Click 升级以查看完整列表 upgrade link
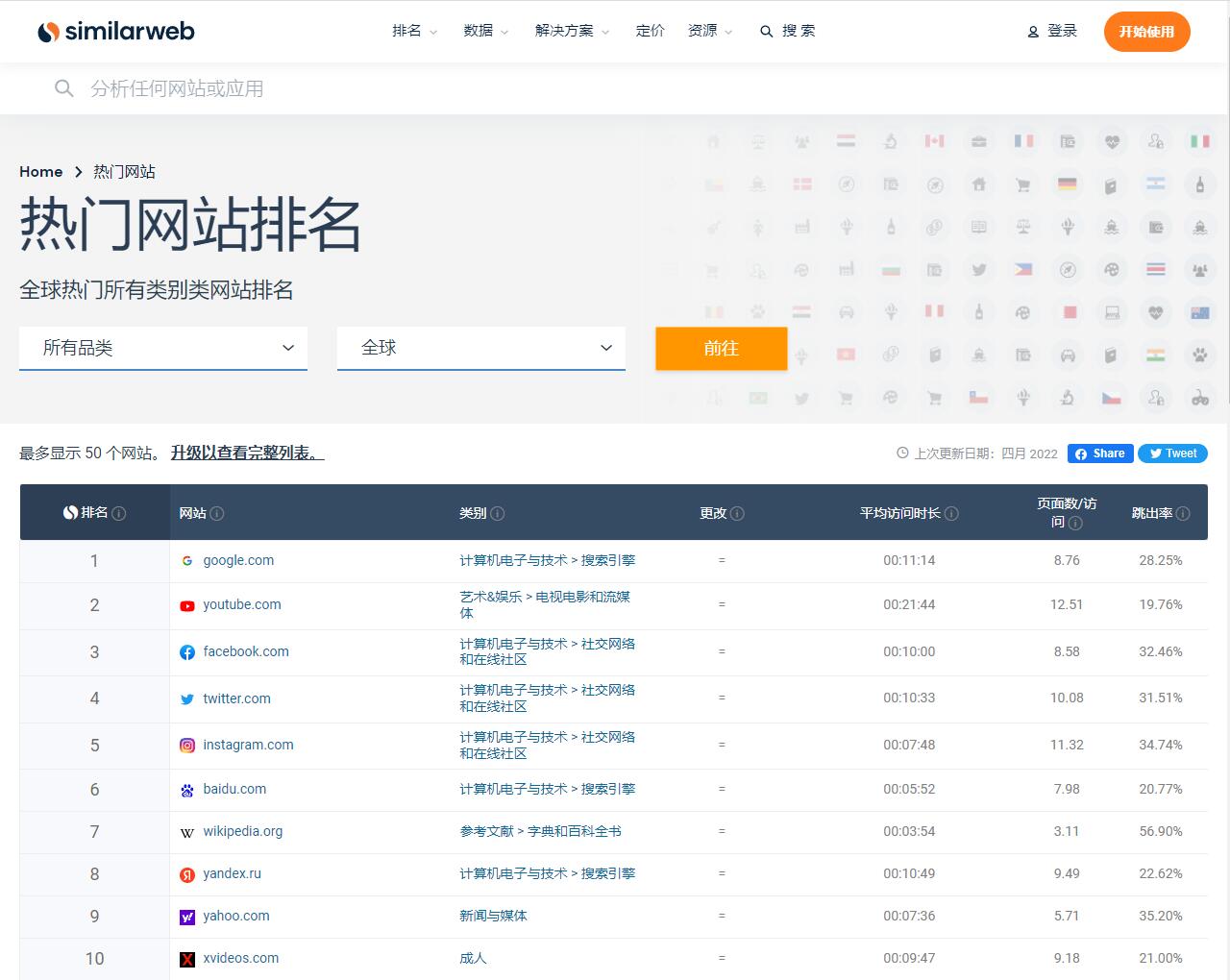This screenshot has width=1230, height=980. tap(247, 453)
